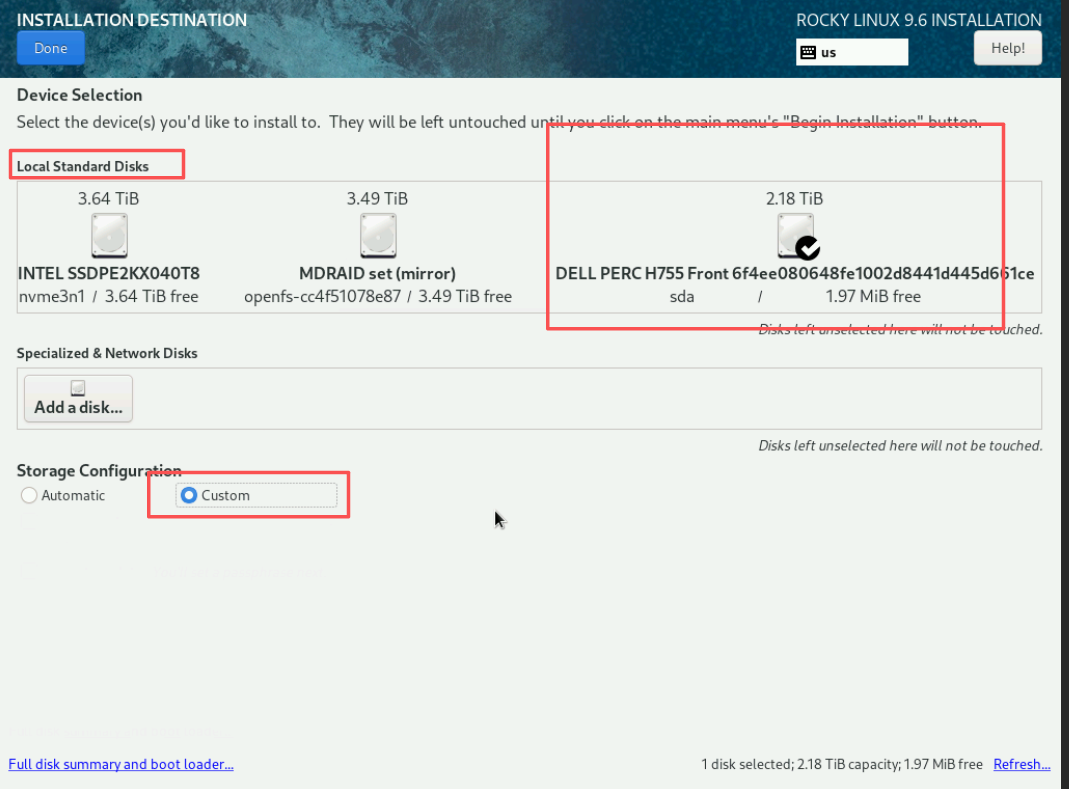
Task: Select Custom storage configuration
Action: tap(189, 495)
